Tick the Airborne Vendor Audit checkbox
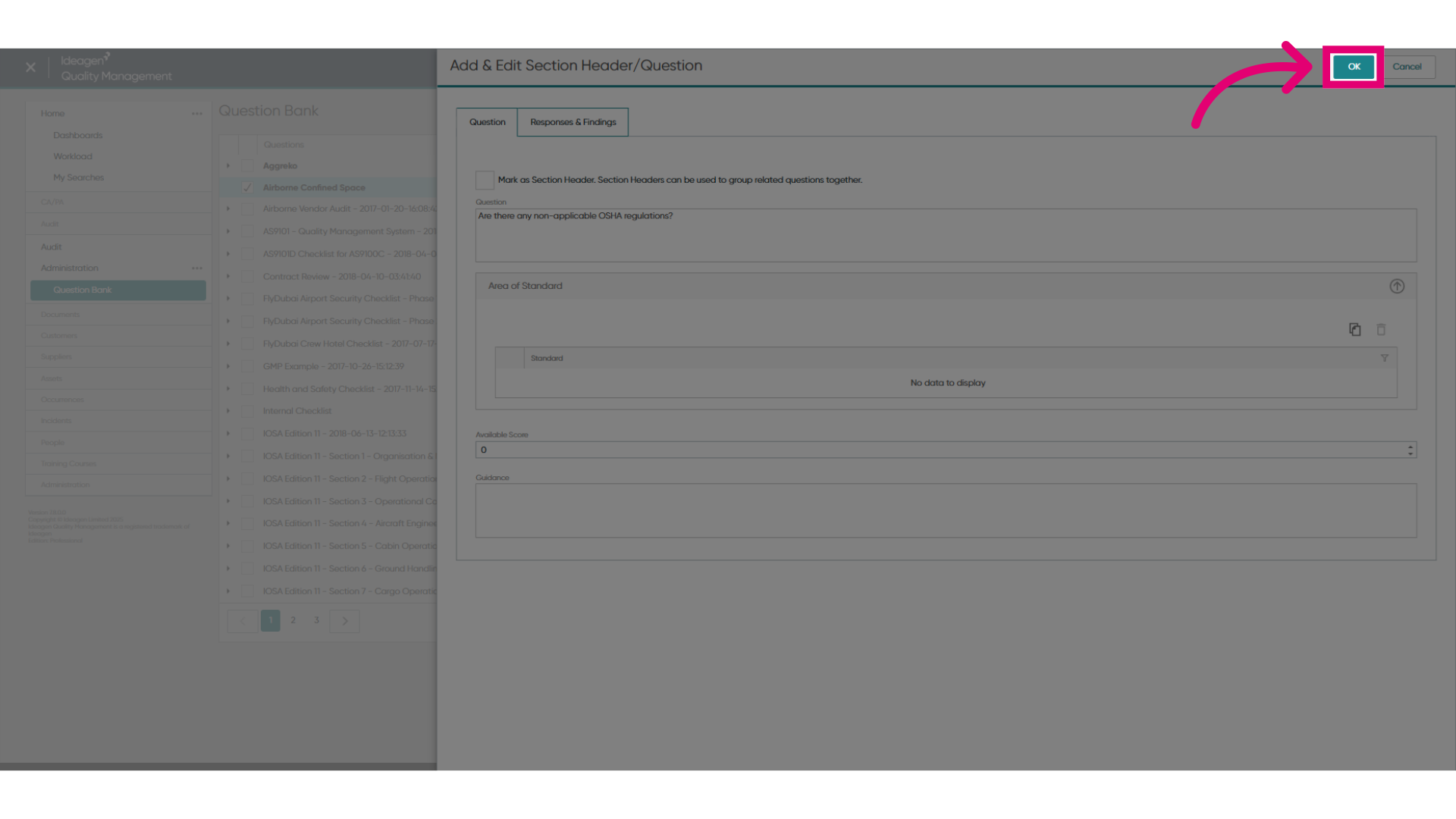 (247, 209)
